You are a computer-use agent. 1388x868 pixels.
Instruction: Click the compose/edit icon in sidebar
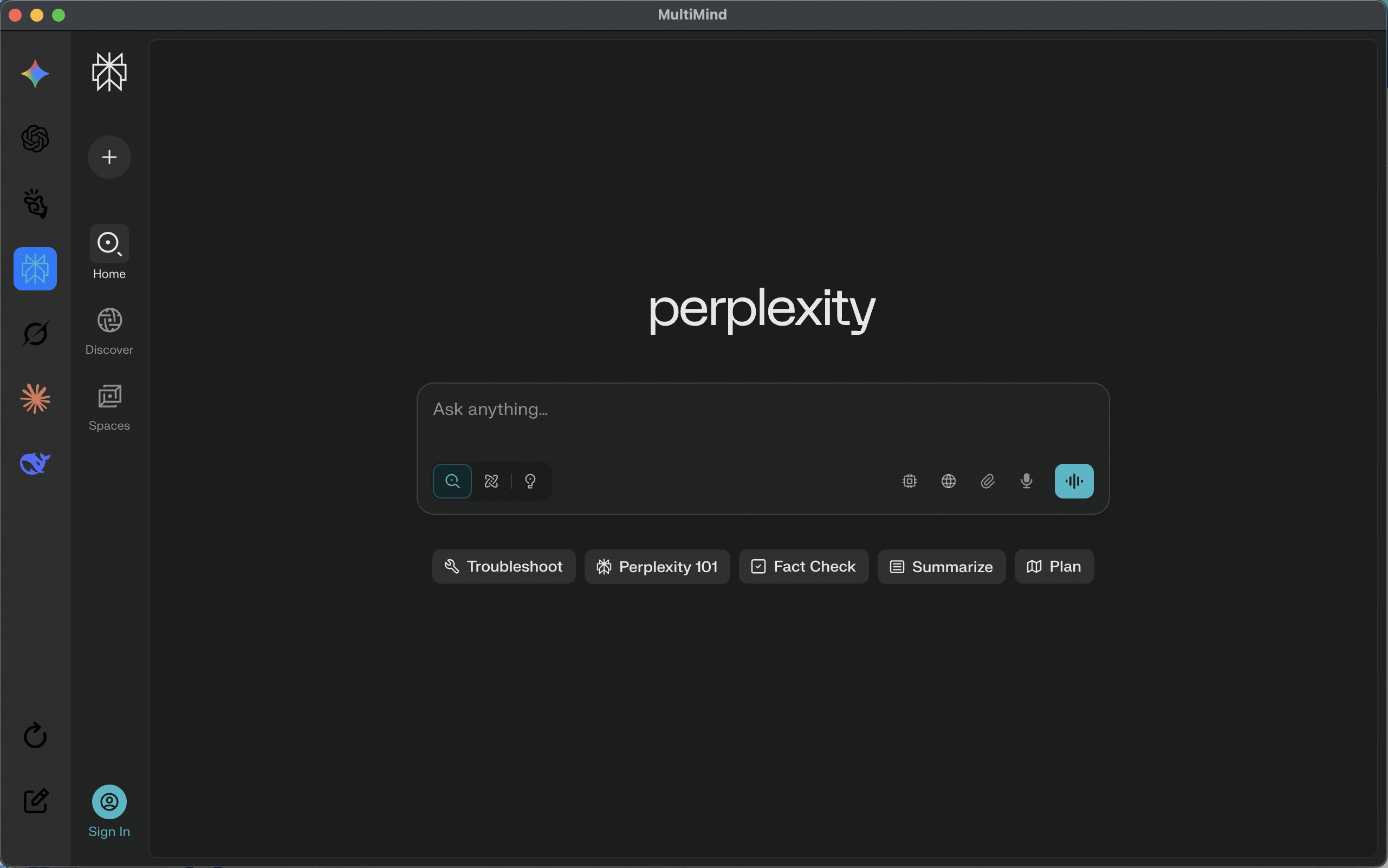[x=35, y=801]
